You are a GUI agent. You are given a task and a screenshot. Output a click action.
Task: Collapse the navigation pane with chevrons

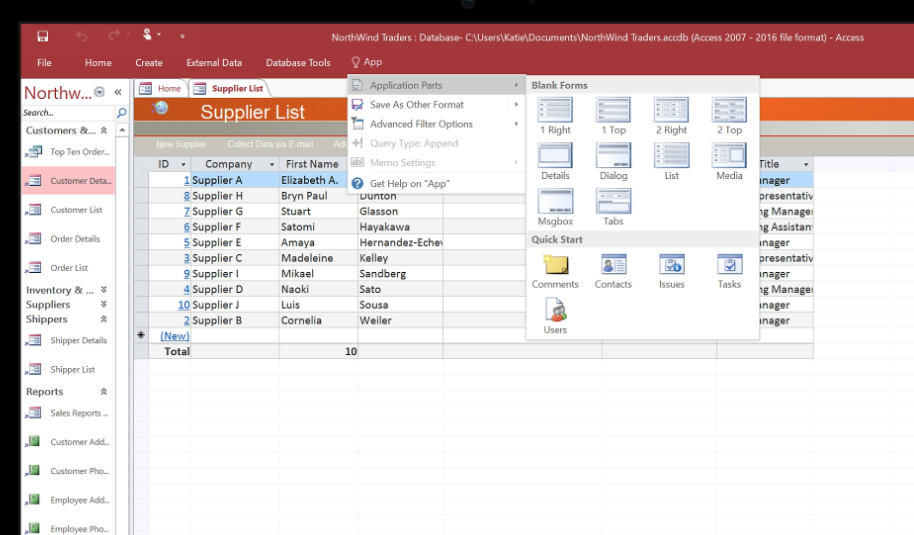tap(118, 92)
